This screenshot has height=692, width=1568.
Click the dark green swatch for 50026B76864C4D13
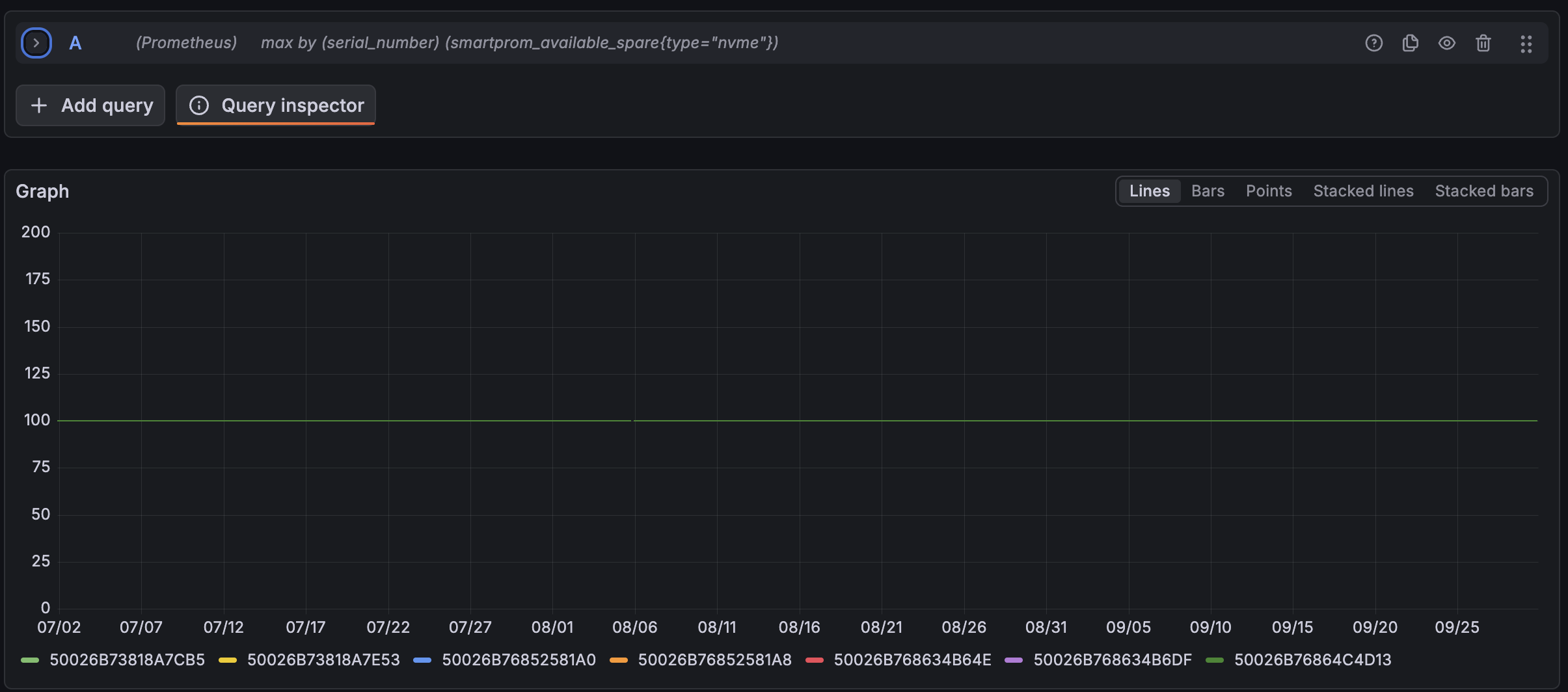click(x=1215, y=660)
